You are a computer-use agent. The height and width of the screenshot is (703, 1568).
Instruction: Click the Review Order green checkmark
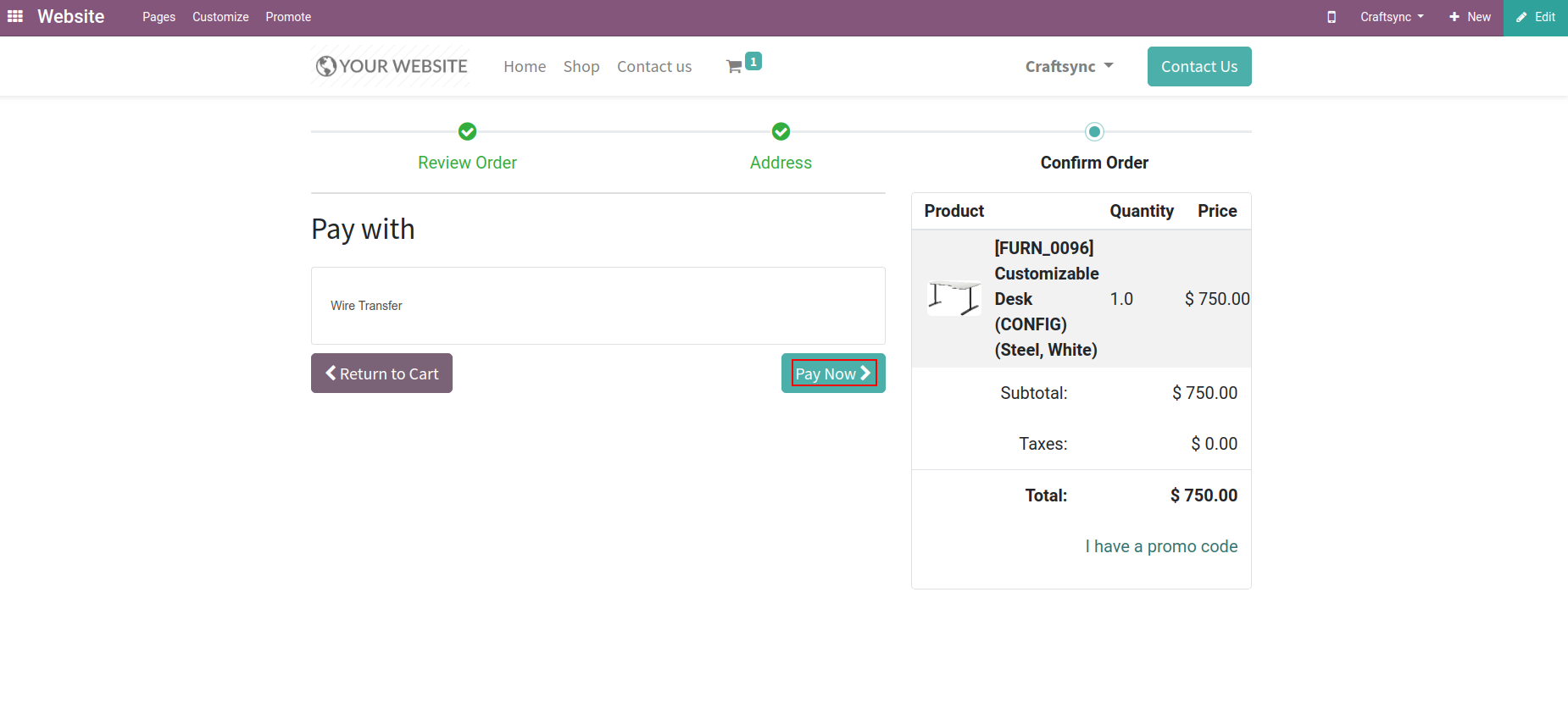click(x=467, y=131)
